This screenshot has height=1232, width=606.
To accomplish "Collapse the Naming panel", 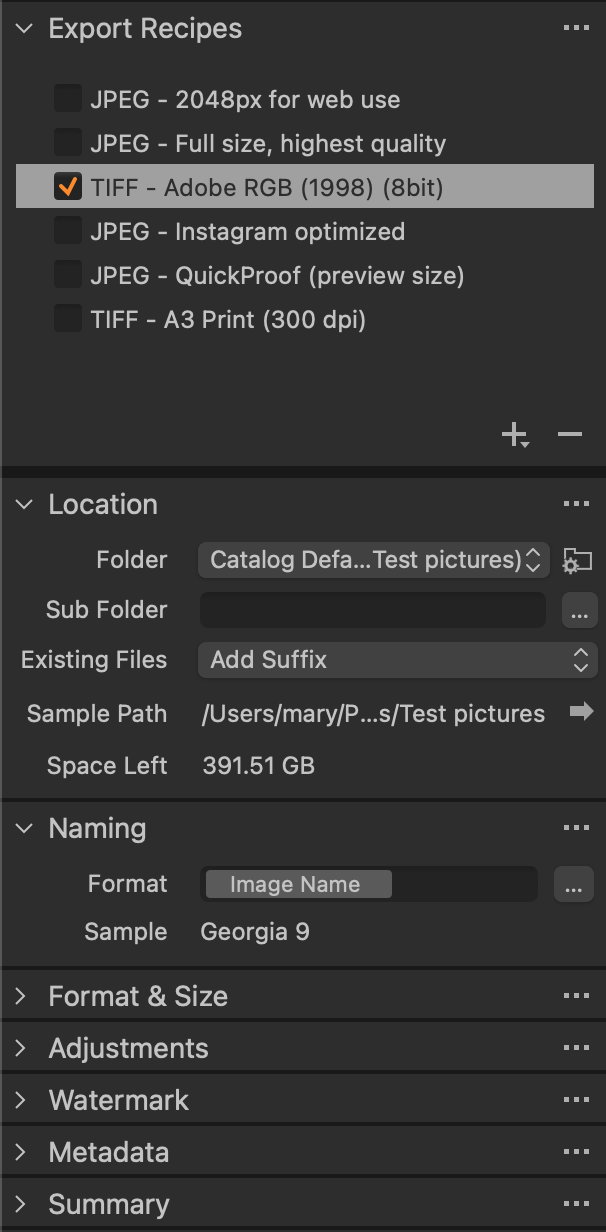I will click(x=24, y=828).
